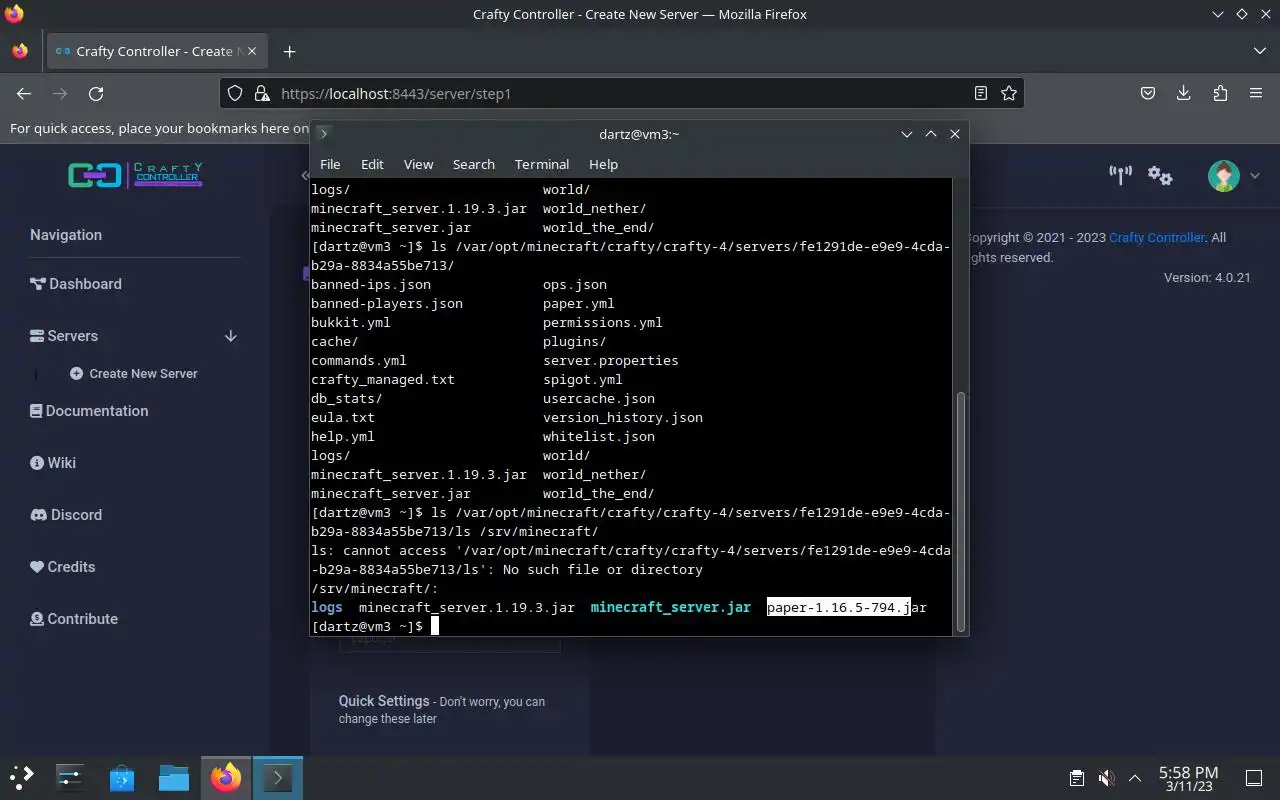The image size is (1280, 800).
Task: Open Firefox extensions puzzle icon
Action: tap(1220, 93)
